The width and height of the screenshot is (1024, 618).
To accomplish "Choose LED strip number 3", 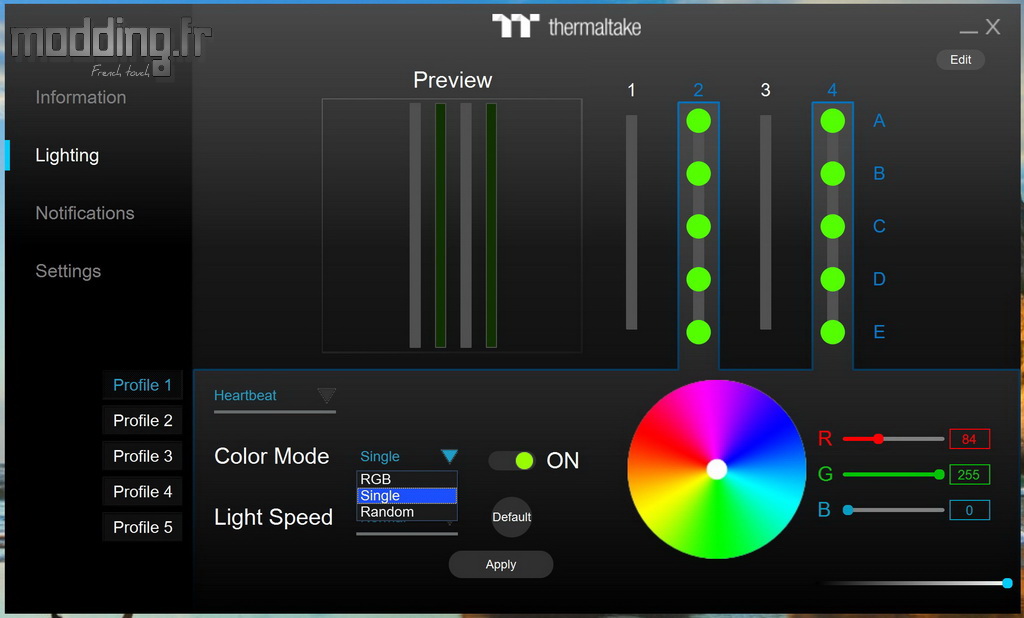I will pos(765,89).
